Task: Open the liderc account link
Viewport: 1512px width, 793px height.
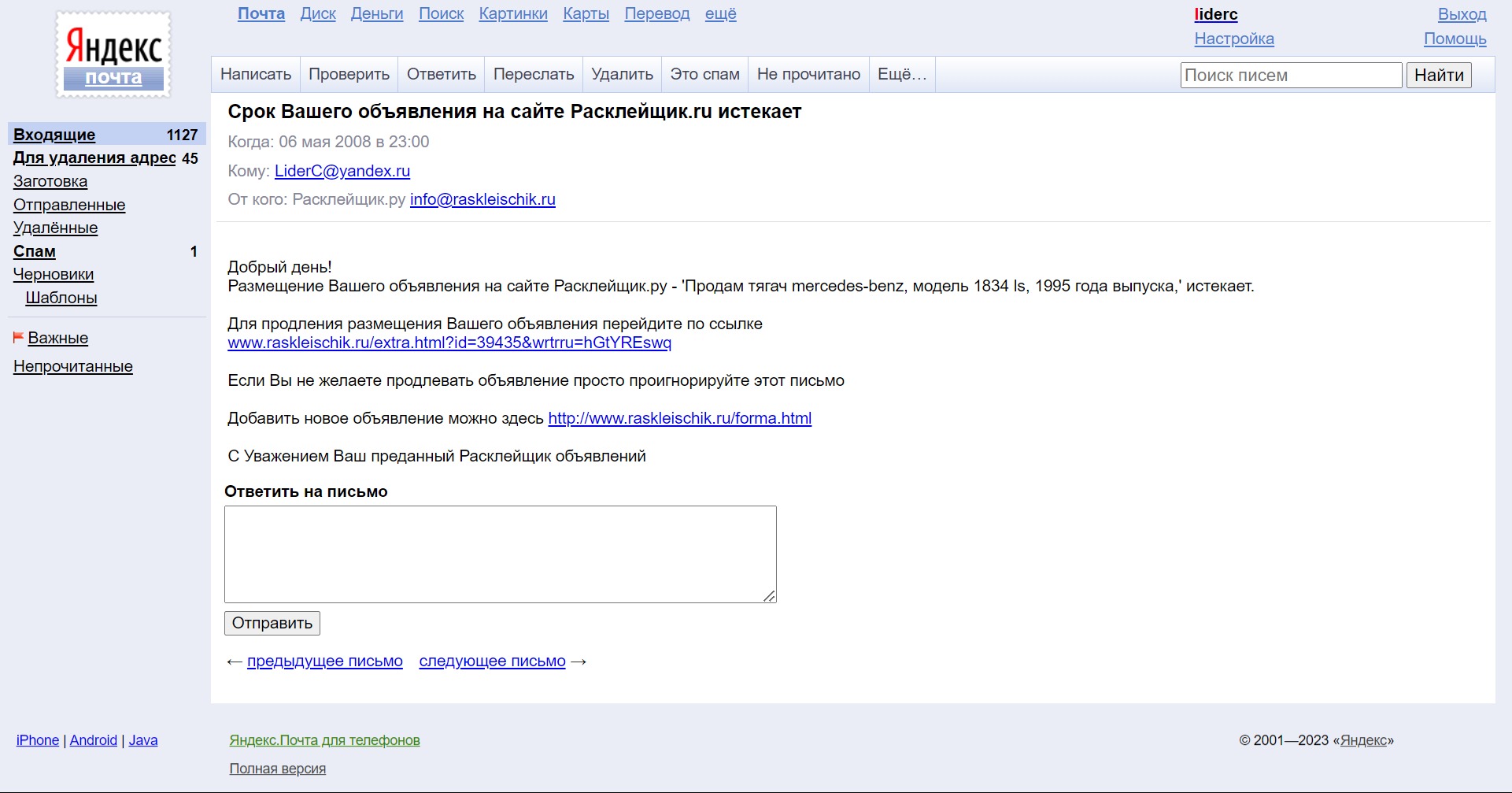Action: (x=1216, y=14)
